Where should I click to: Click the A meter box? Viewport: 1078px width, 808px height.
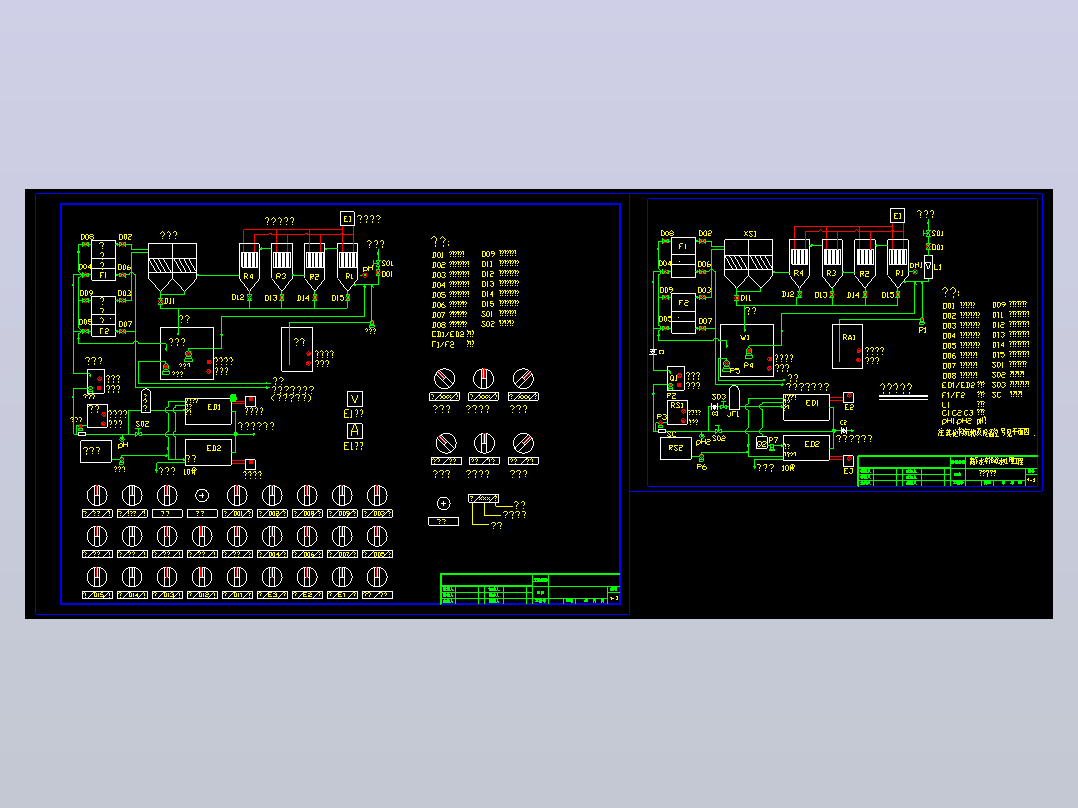[355, 431]
